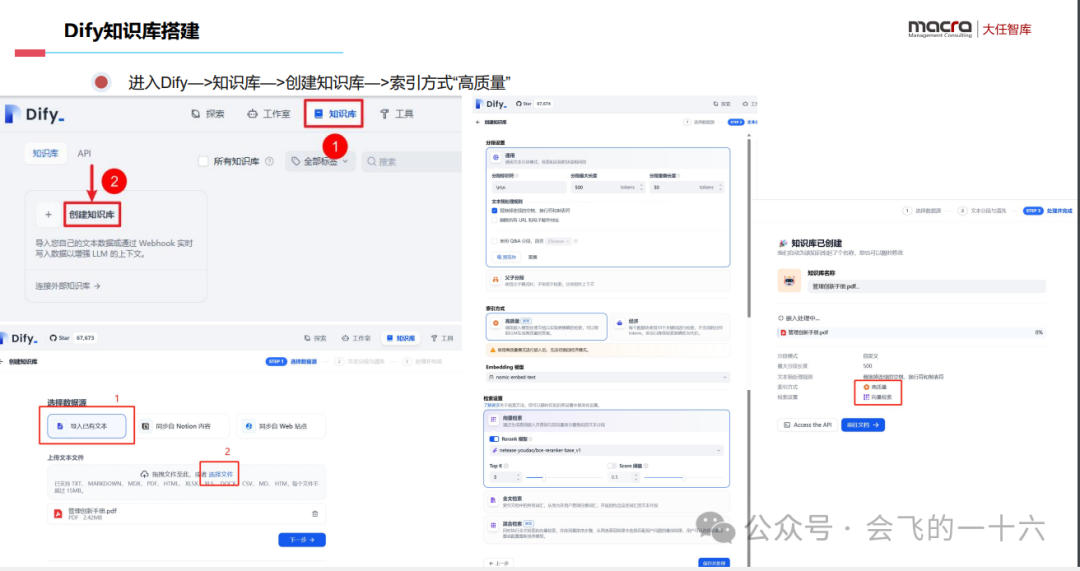Image resolution: width=1080 pixels, height=571 pixels.
Task: Click the PDF icon of 管理创新手册.pdf
Action: [x=58, y=513]
